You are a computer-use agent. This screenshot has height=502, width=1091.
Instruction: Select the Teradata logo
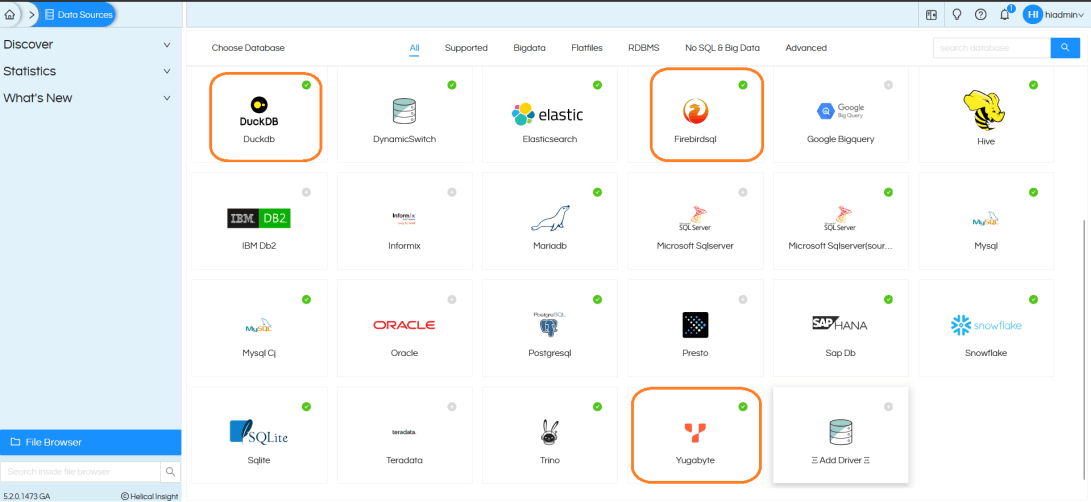[404, 432]
